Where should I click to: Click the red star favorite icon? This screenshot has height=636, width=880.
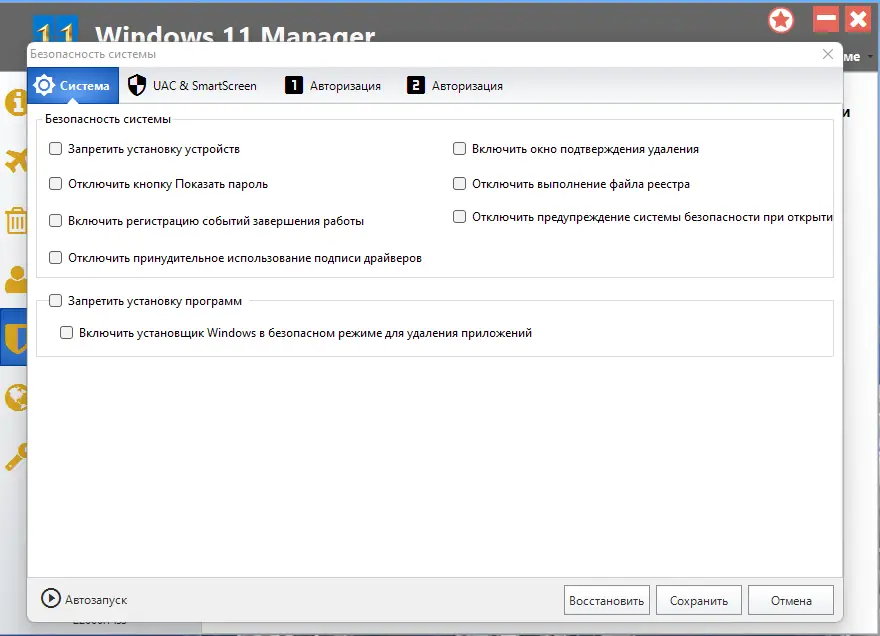[781, 21]
